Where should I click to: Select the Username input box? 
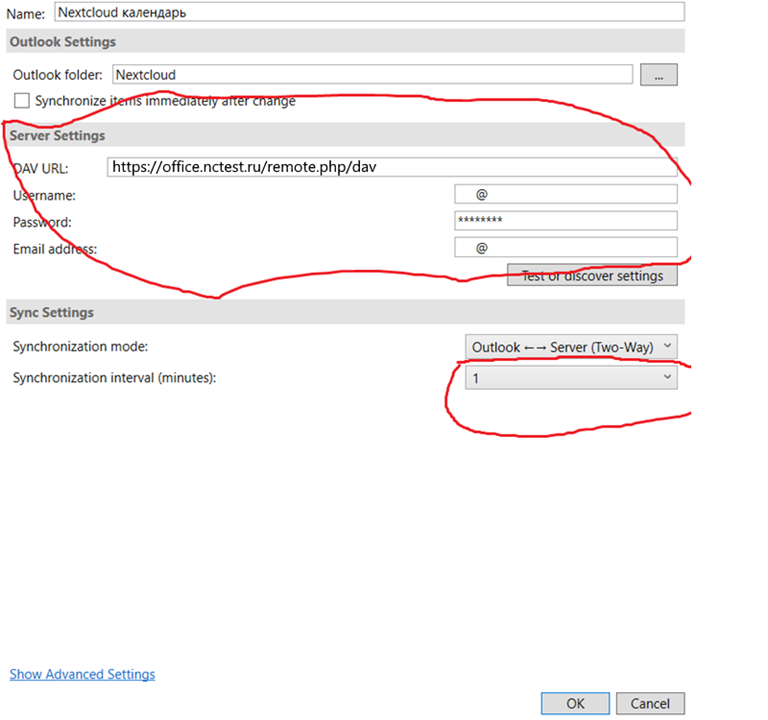(565, 194)
